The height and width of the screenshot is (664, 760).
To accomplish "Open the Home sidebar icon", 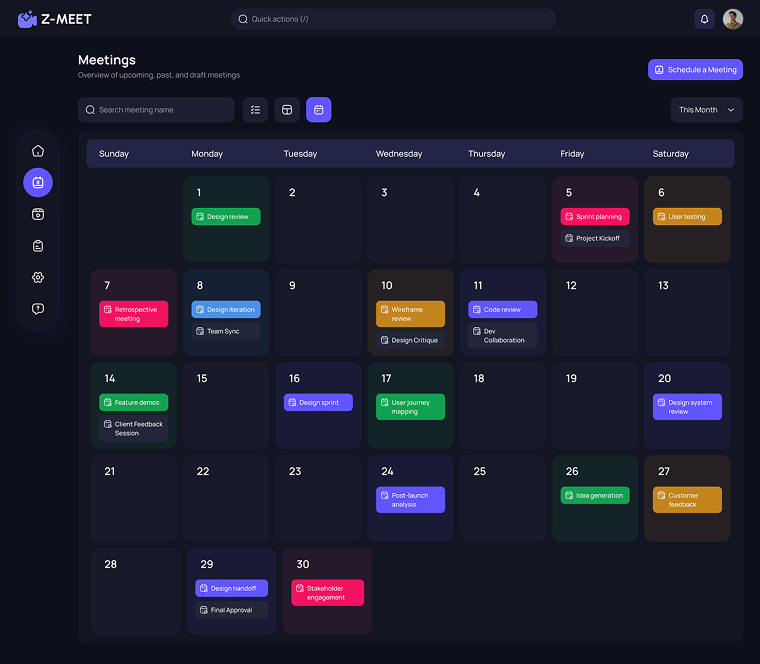I will click(38, 151).
